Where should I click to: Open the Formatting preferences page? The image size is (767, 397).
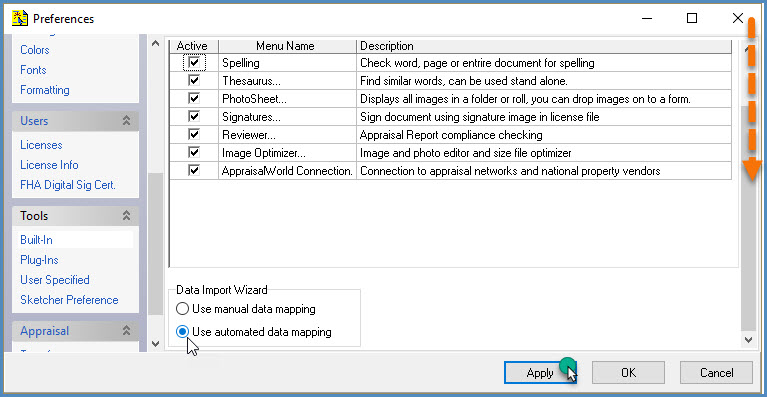coord(45,90)
